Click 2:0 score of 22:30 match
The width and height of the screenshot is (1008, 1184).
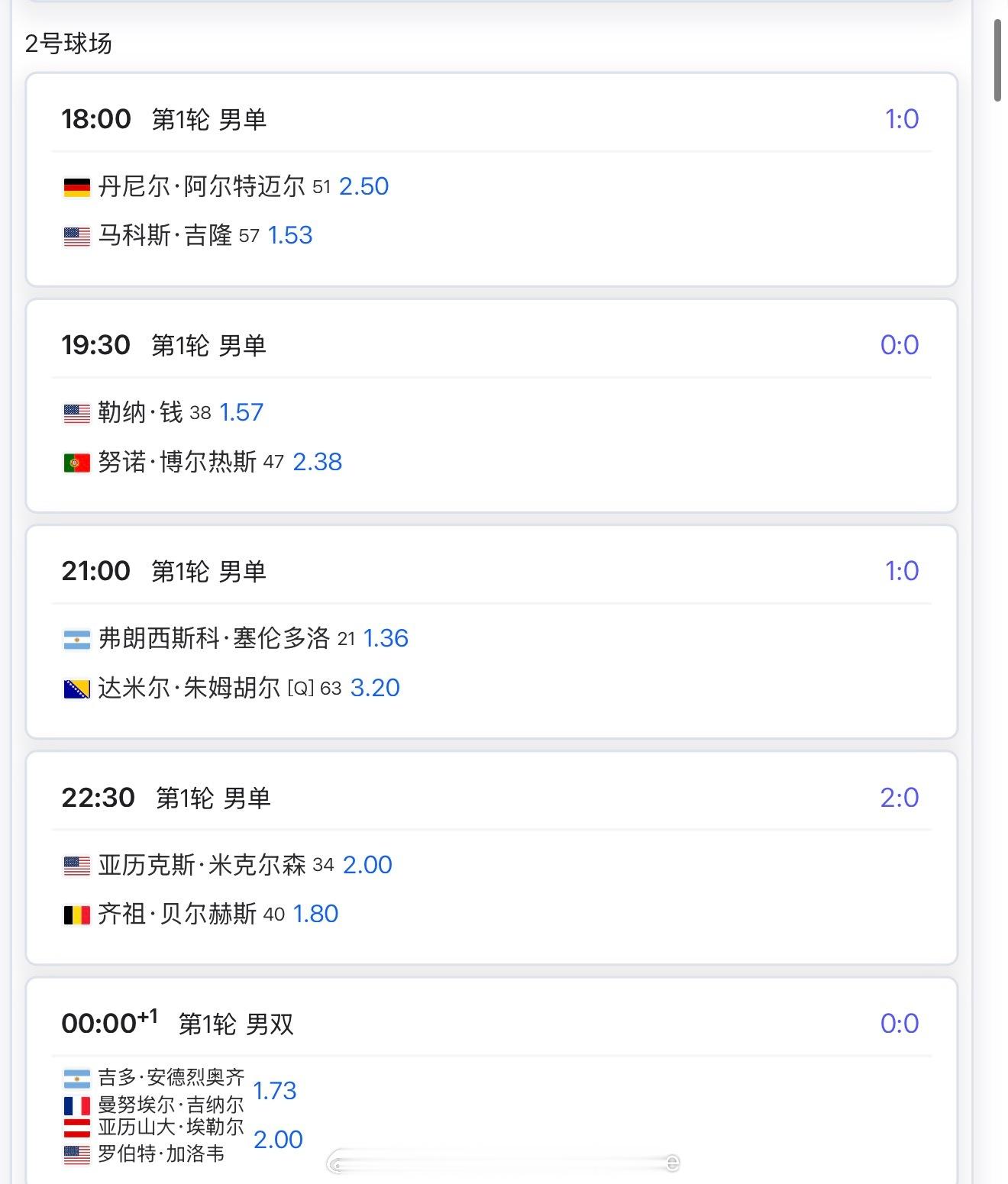point(899,798)
